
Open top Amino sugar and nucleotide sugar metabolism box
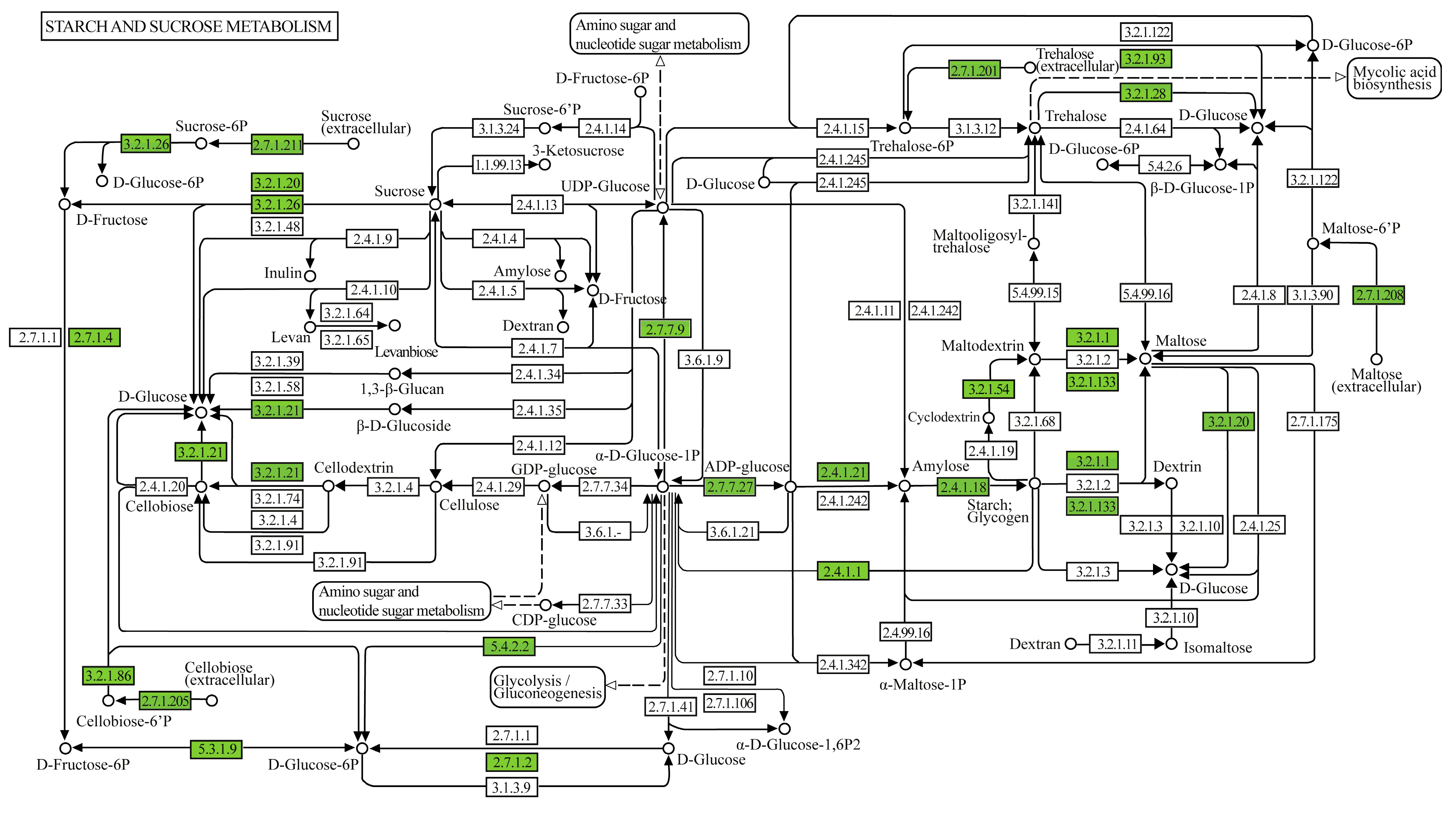point(659,34)
